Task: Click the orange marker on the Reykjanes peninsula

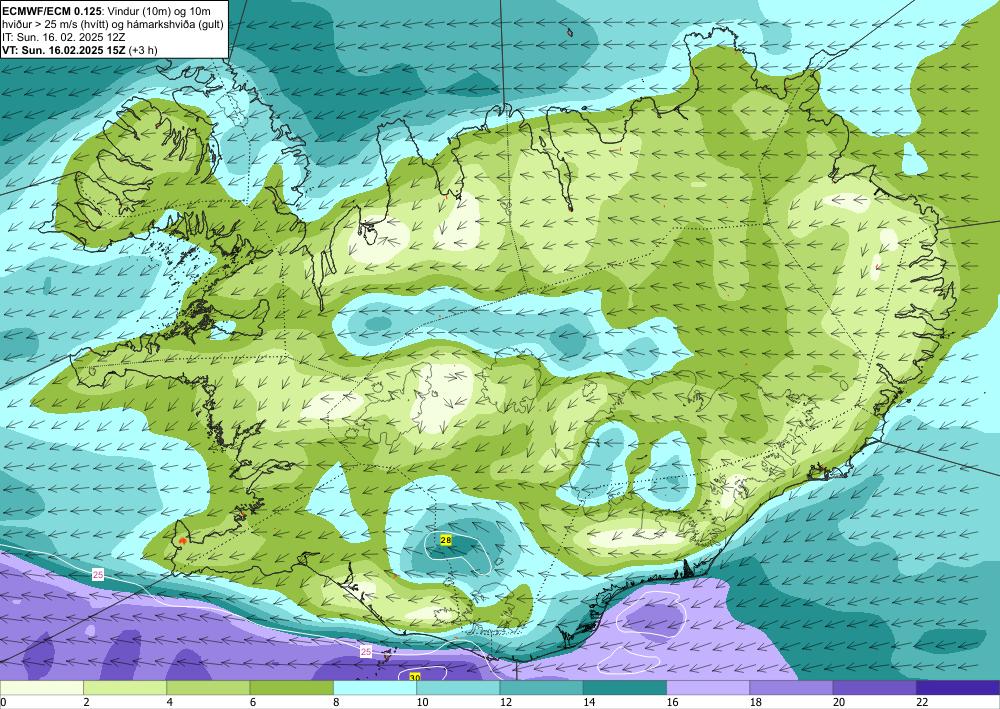Action: coord(182,541)
